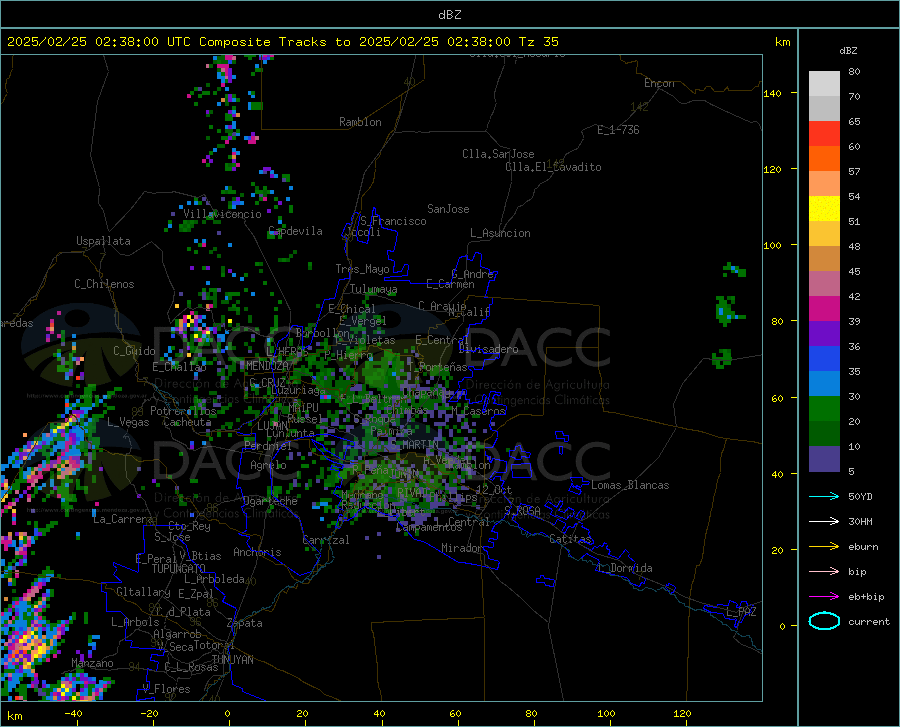The width and height of the screenshot is (900, 727).
Task: Click the Ramblon label near top
Action: click(x=360, y=122)
